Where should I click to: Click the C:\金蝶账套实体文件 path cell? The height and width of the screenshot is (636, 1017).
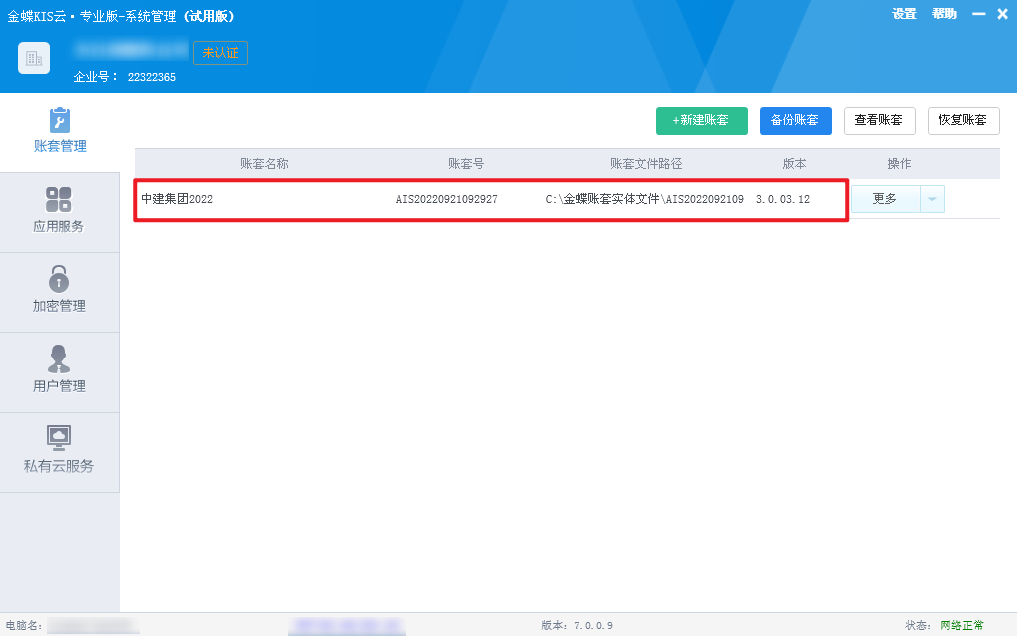tap(645, 199)
